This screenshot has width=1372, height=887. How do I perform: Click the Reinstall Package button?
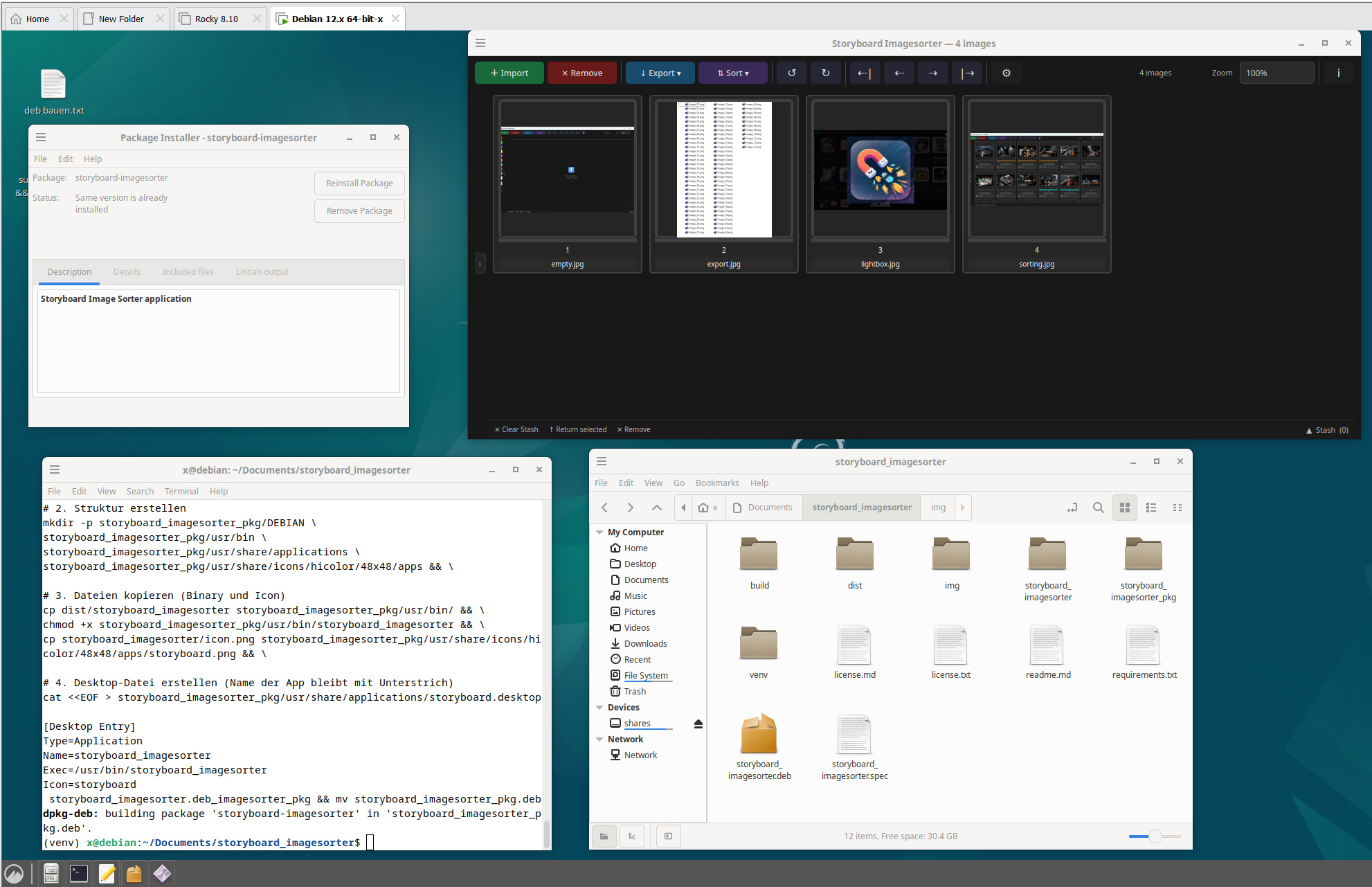[x=359, y=183]
